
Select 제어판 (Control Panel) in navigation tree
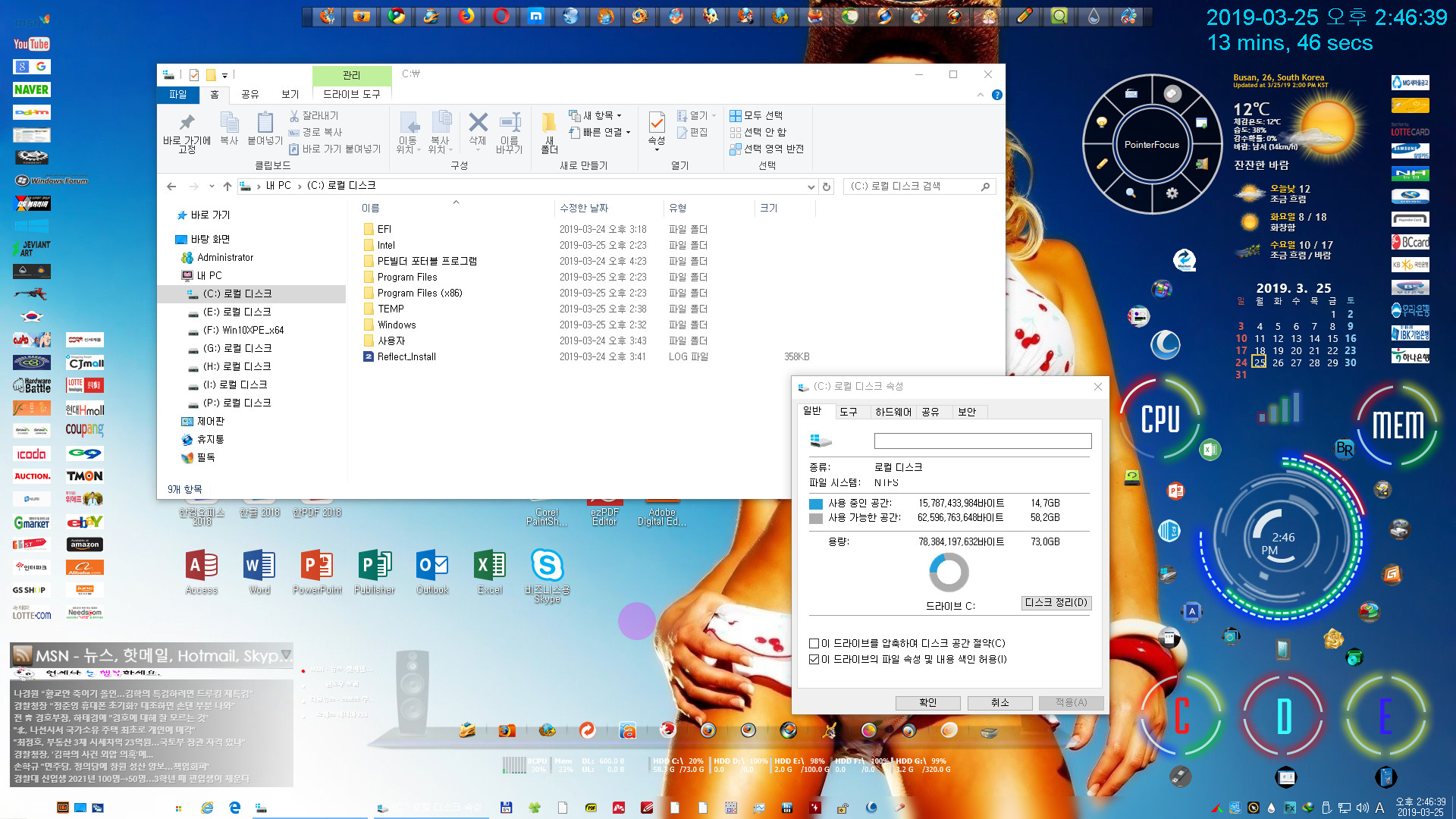click(203, 421)
